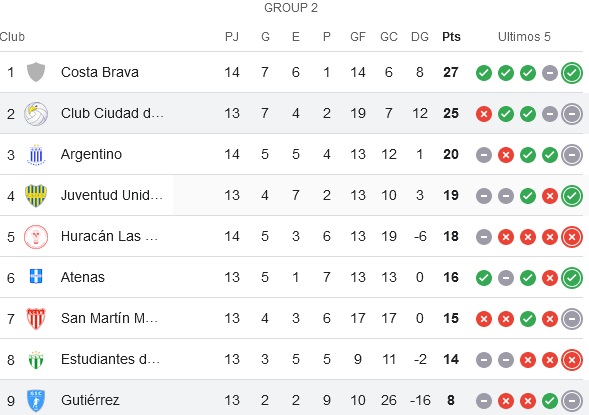Click Atenas blue cross crest
Image resolution: width=589 pixels, height=415 pixels.
(36, 276)
